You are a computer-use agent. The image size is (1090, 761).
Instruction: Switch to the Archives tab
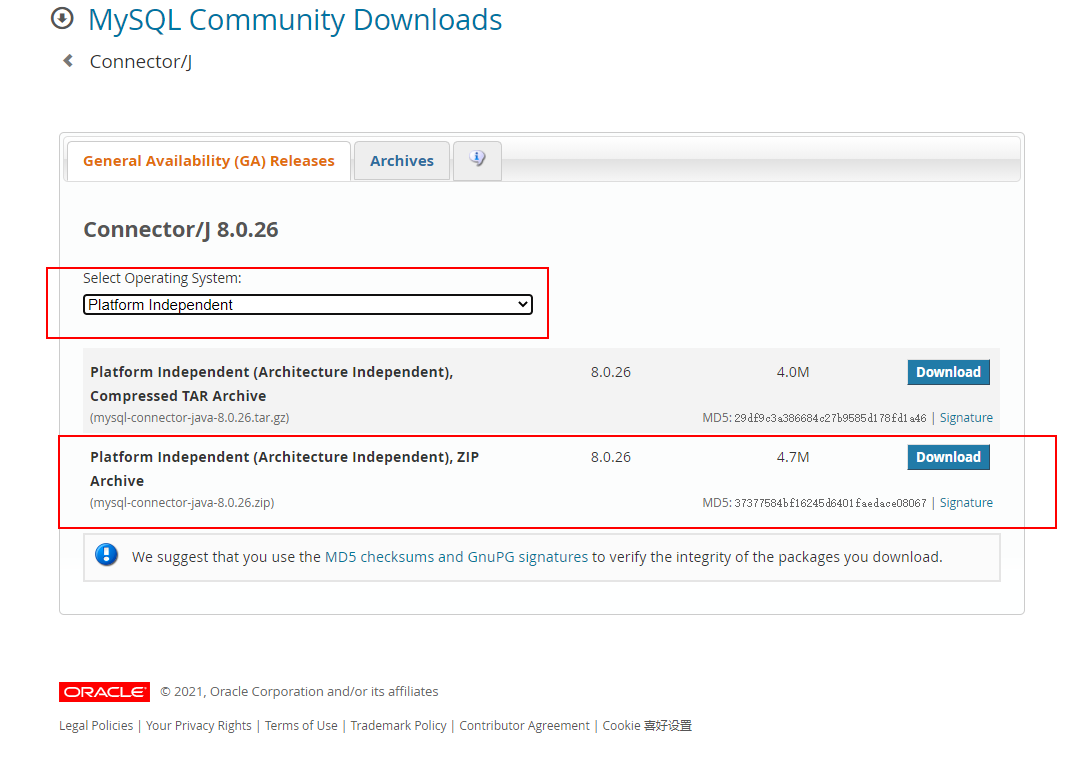(402, 161)
